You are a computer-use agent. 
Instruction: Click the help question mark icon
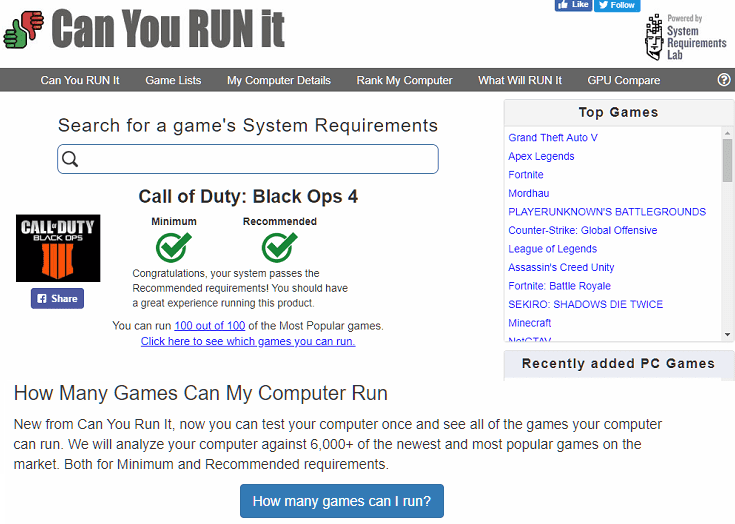(x=724, y=80)
